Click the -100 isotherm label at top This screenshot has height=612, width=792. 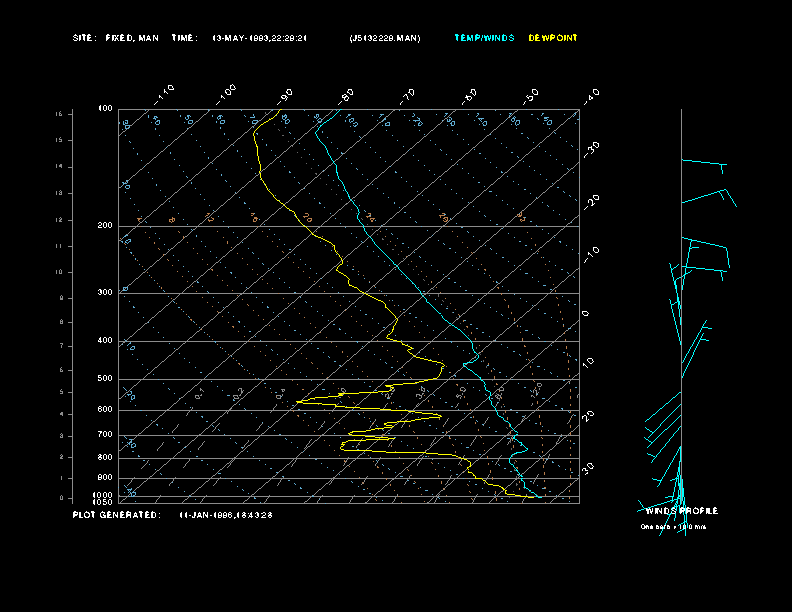[225, 95]
